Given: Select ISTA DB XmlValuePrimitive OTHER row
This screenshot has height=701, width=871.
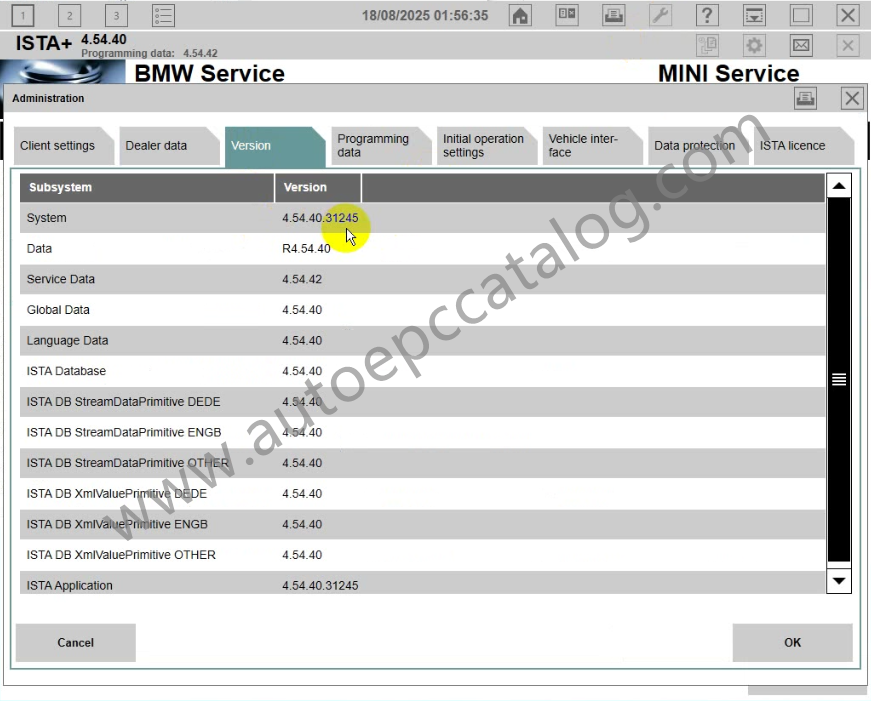Looking at the screenshot, I should pos(422,554).
